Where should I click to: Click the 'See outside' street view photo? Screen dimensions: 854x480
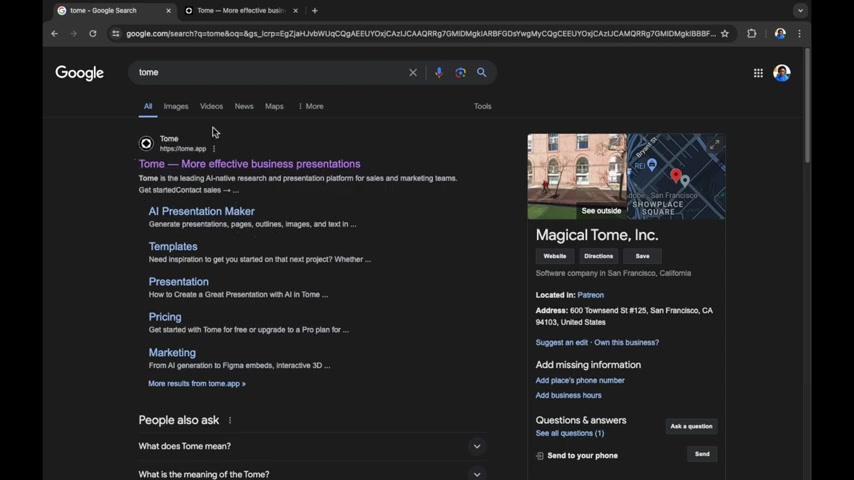[x=577, y=177]
